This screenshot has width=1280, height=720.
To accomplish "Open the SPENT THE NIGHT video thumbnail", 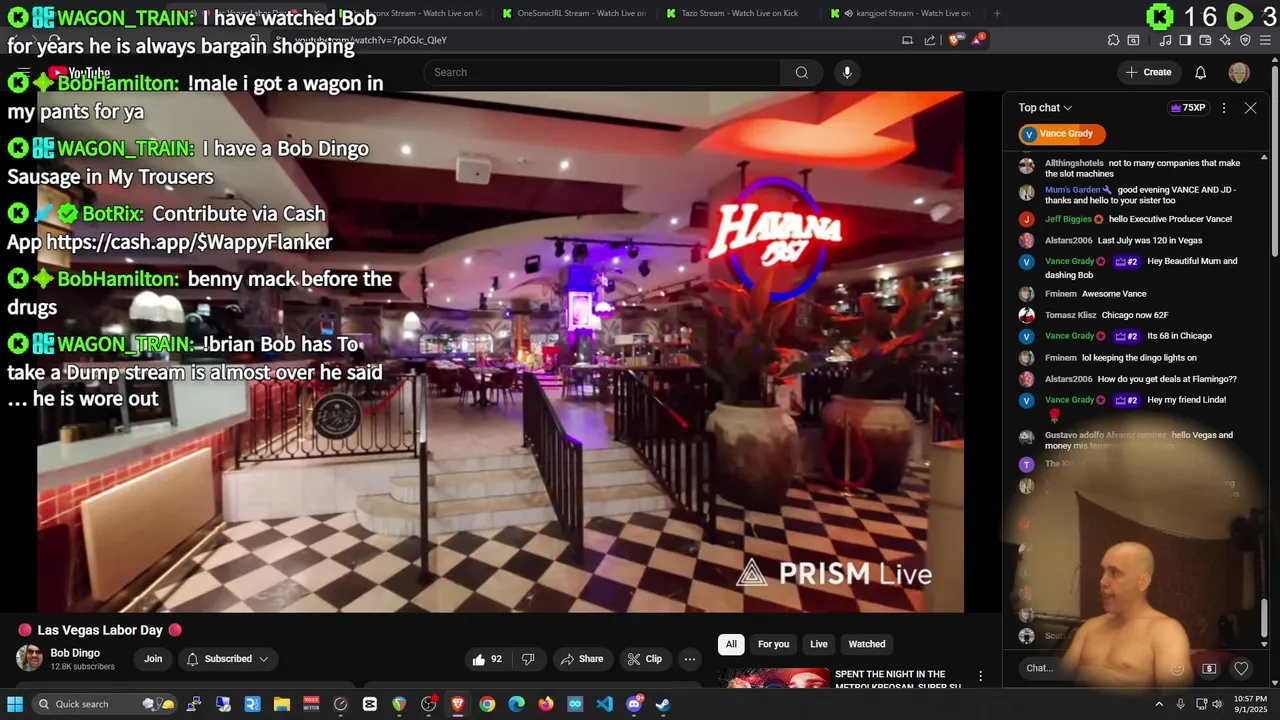I will pyautogui.click(x=773, y=677).
